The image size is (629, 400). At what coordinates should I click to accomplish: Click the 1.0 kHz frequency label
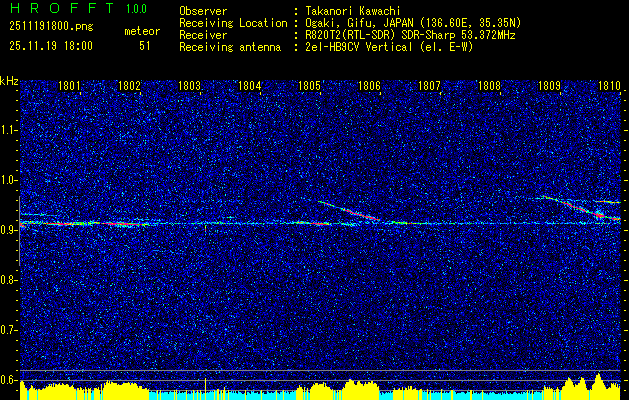pos(9,181)
